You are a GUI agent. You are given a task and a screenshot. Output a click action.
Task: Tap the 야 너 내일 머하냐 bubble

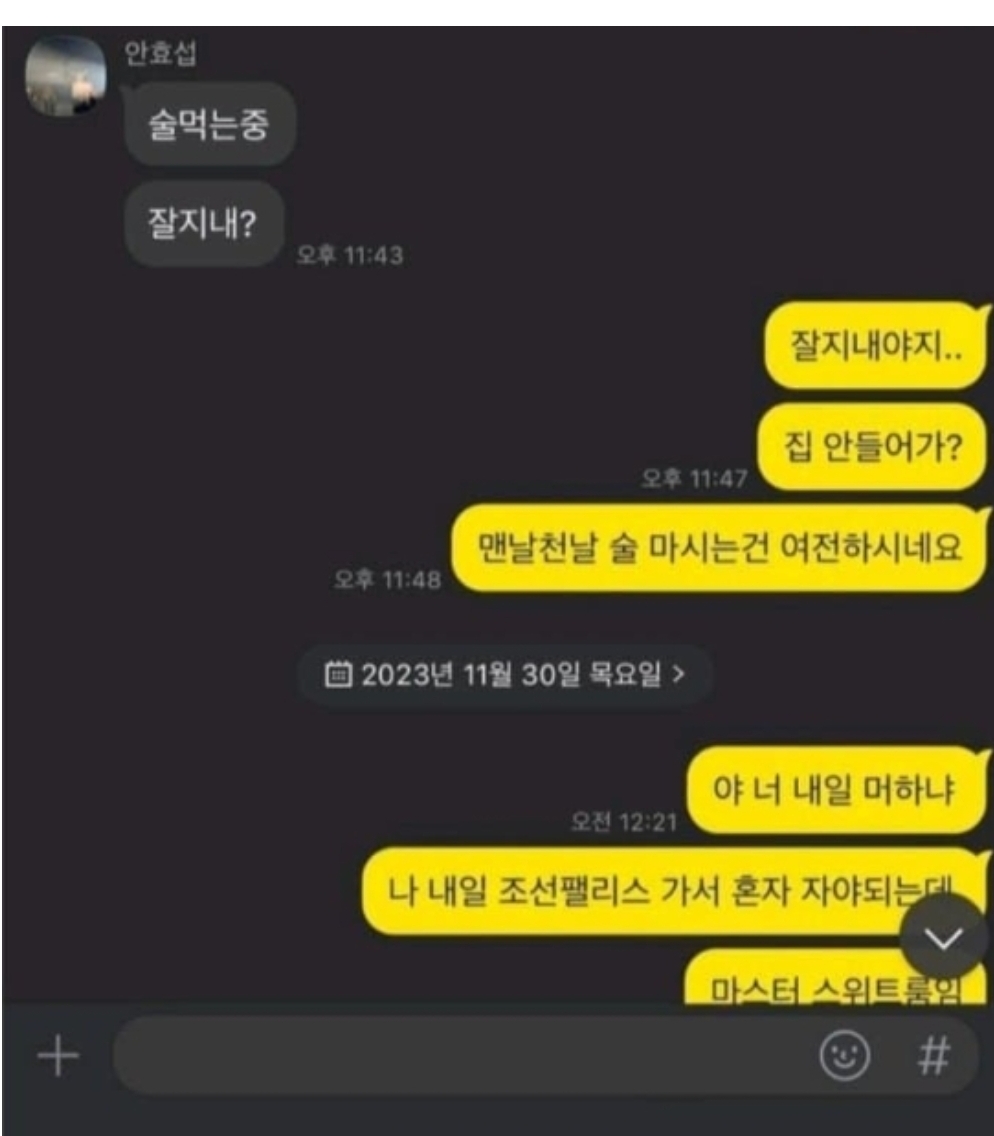837,789
